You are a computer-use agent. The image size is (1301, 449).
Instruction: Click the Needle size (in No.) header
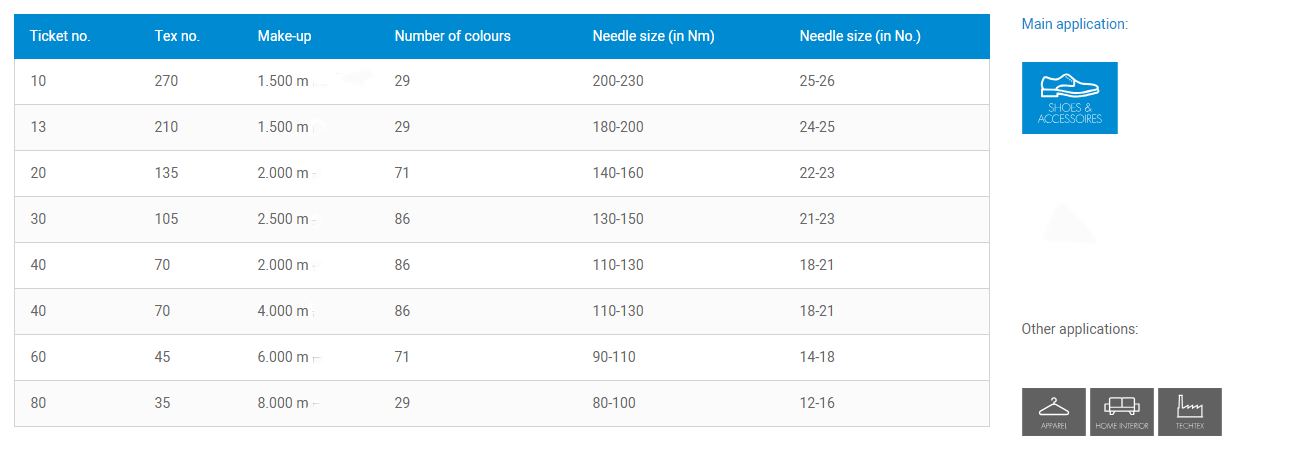pos(860,36)
